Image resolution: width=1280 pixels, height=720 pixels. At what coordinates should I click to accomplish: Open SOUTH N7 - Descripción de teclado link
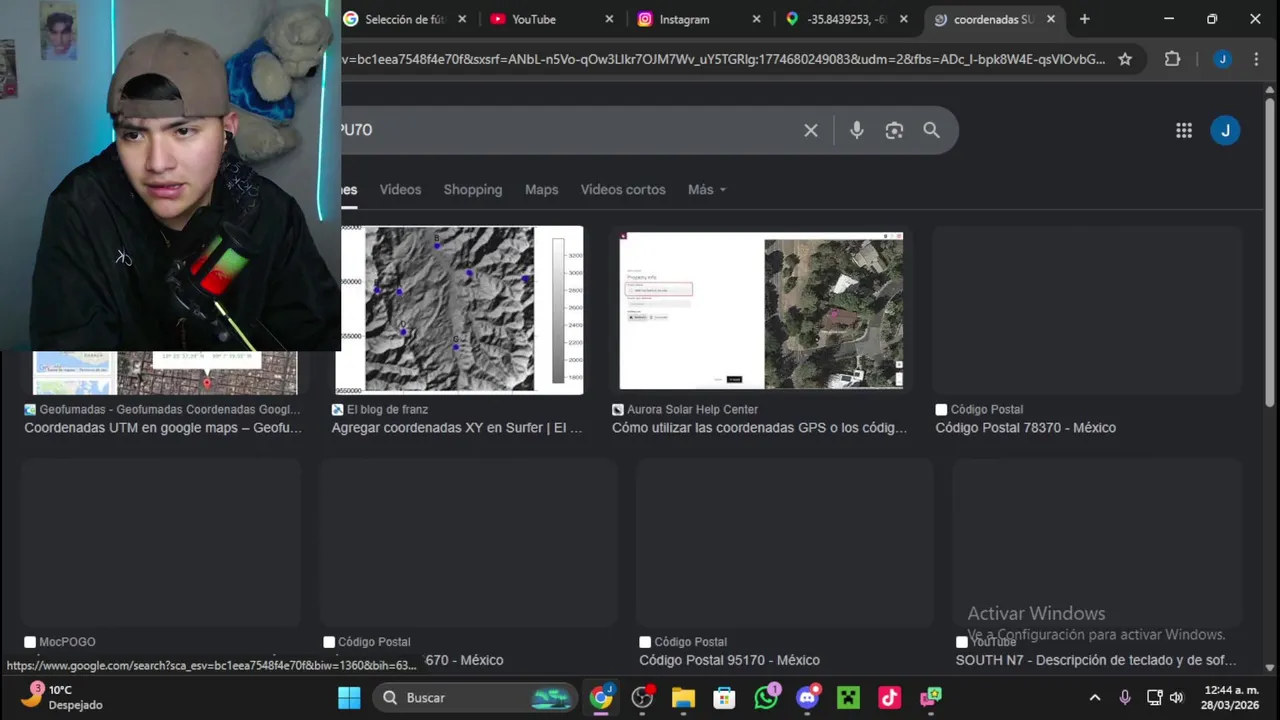tap(1096, 660)
